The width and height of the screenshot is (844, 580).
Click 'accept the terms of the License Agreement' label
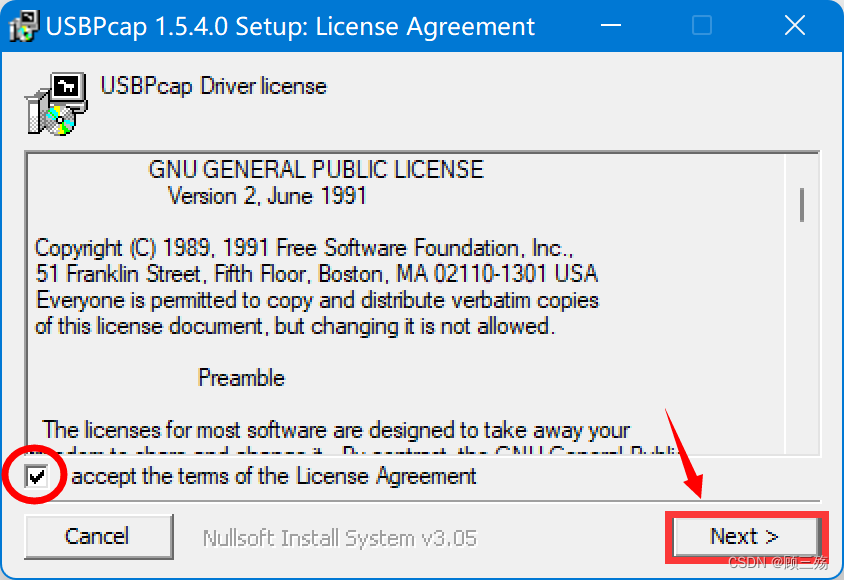[274, 476]
